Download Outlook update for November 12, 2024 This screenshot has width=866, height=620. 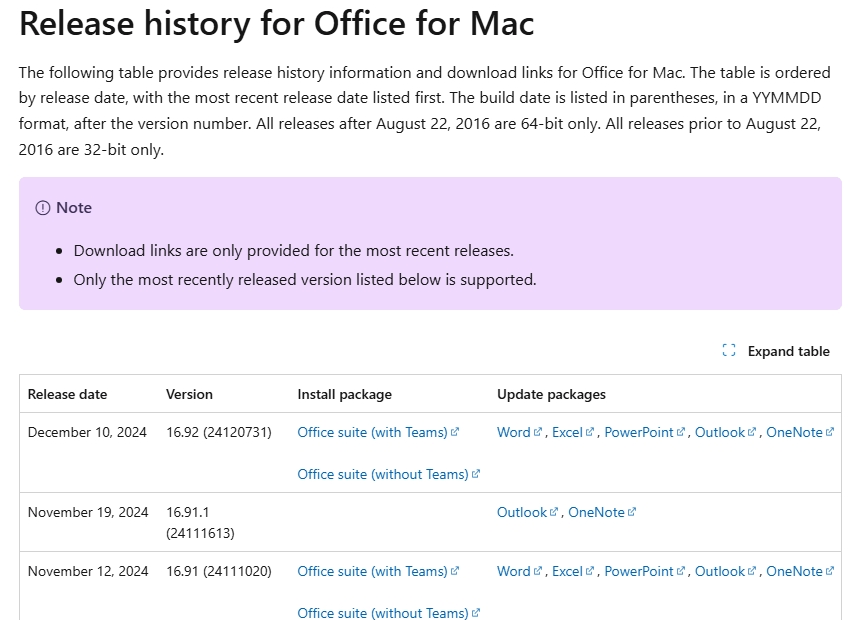(725, 571)
